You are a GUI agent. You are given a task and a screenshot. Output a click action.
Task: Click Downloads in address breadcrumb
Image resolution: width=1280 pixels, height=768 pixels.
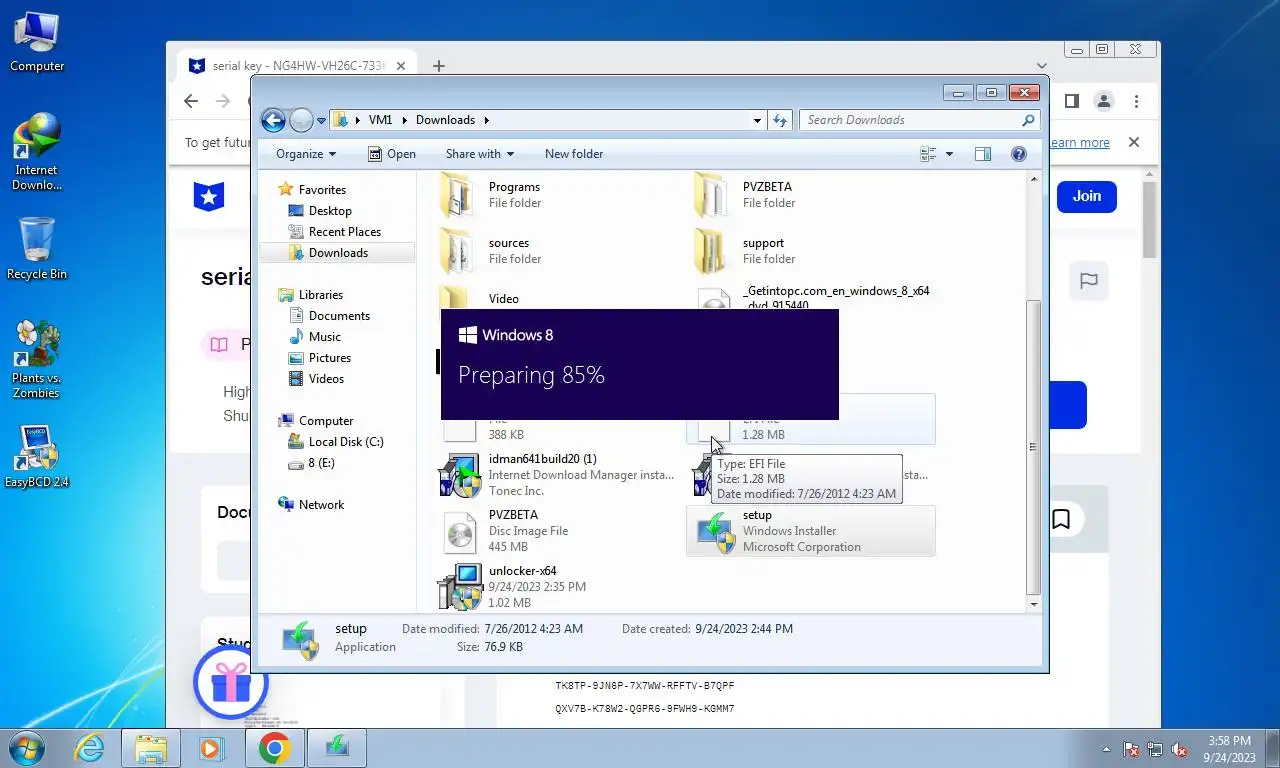[445, 120]
